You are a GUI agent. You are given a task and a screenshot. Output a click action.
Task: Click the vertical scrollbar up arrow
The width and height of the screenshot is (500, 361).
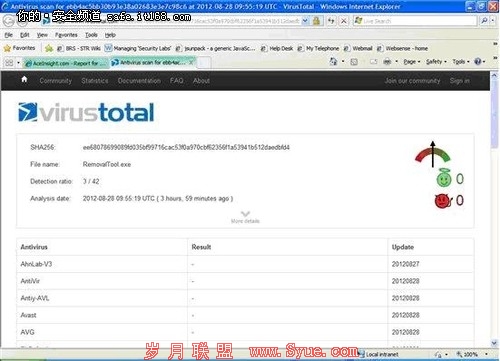click(494, 75)
